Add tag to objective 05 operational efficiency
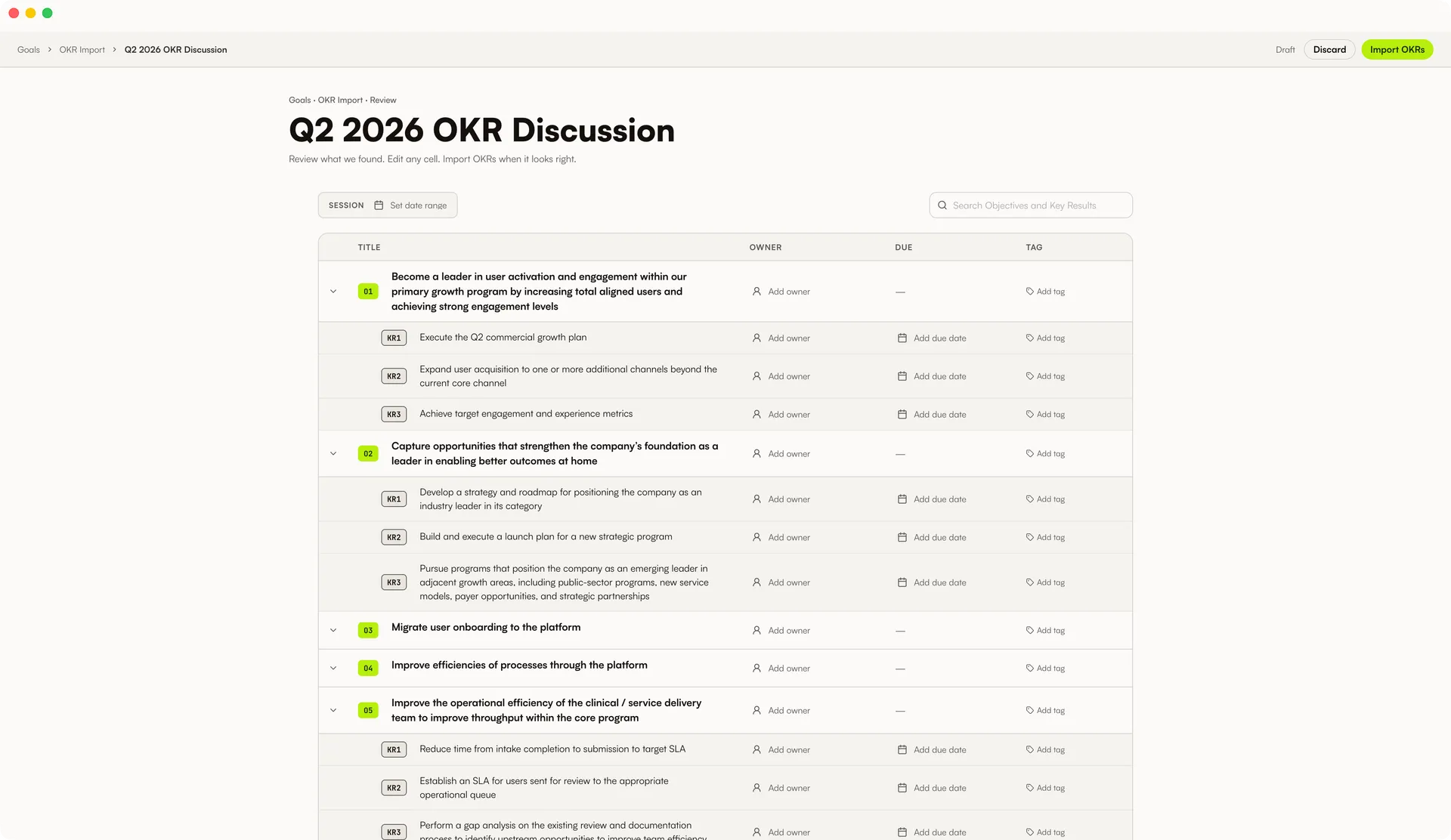The height and width of the screenshot is (840, 1451). [1045, 711]
